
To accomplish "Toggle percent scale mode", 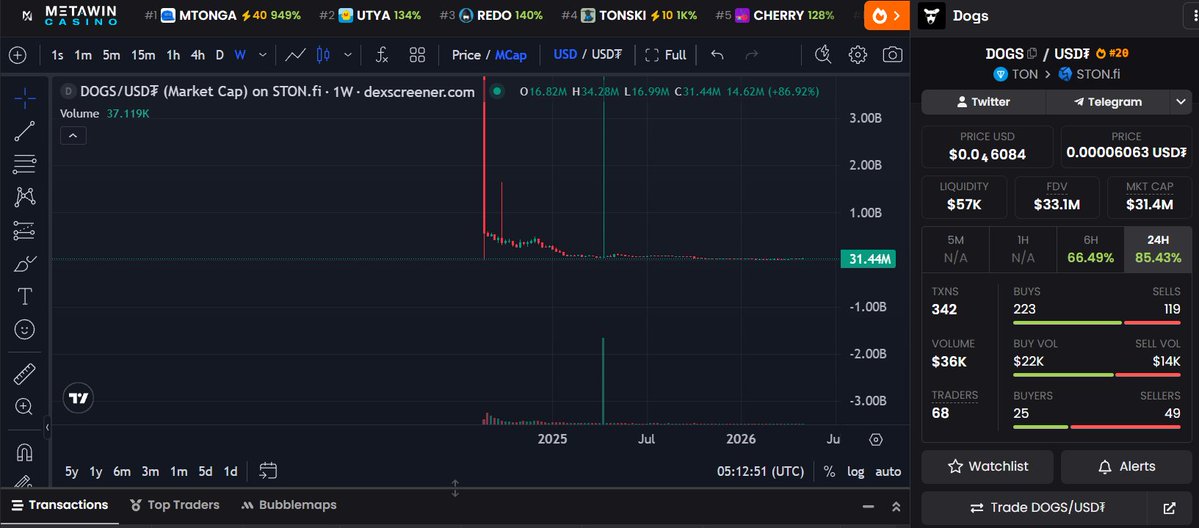I will [x=830, y=471].
